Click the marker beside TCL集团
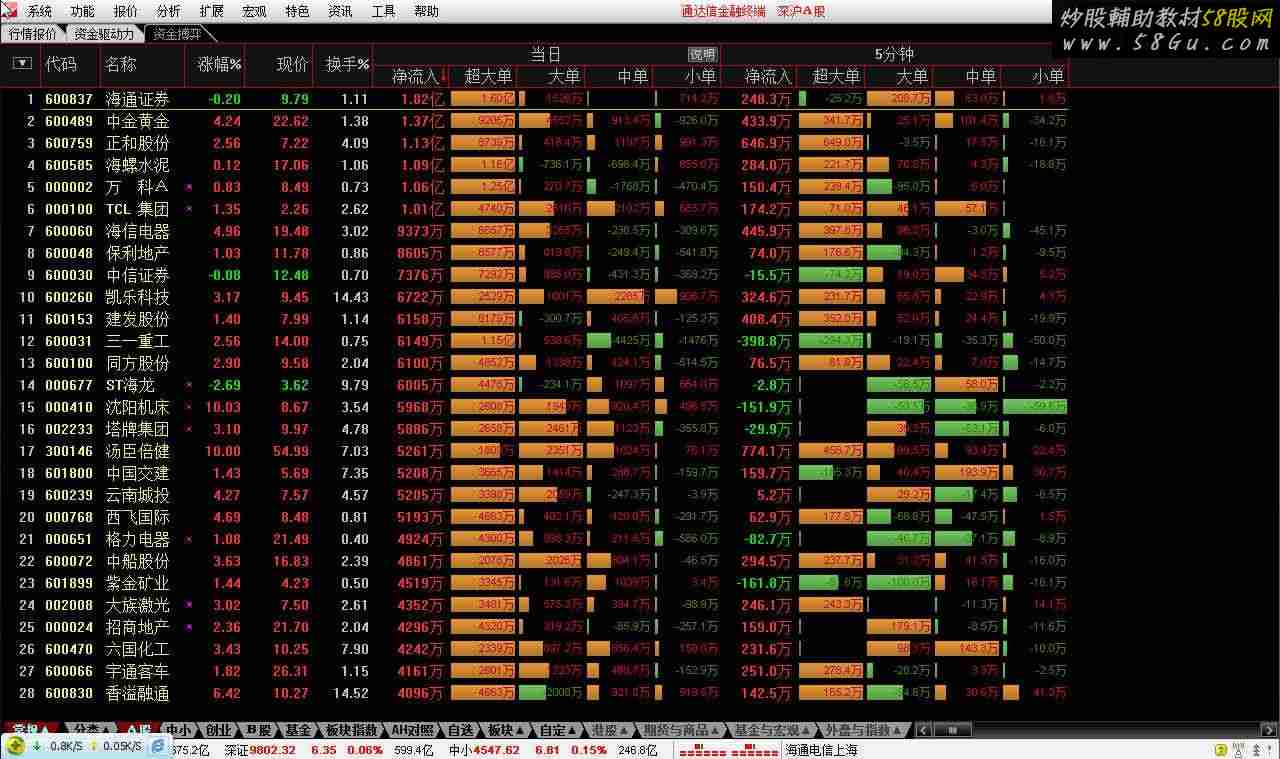This screenshot has width=1280, height=759. [x=189, y=209]
